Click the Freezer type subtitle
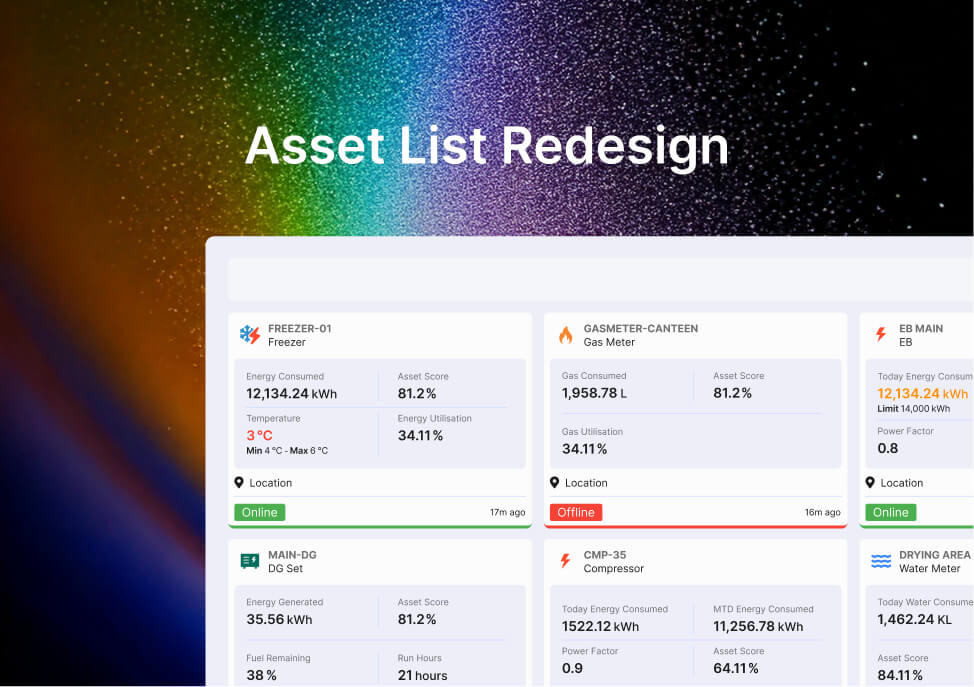 [286, 342]
